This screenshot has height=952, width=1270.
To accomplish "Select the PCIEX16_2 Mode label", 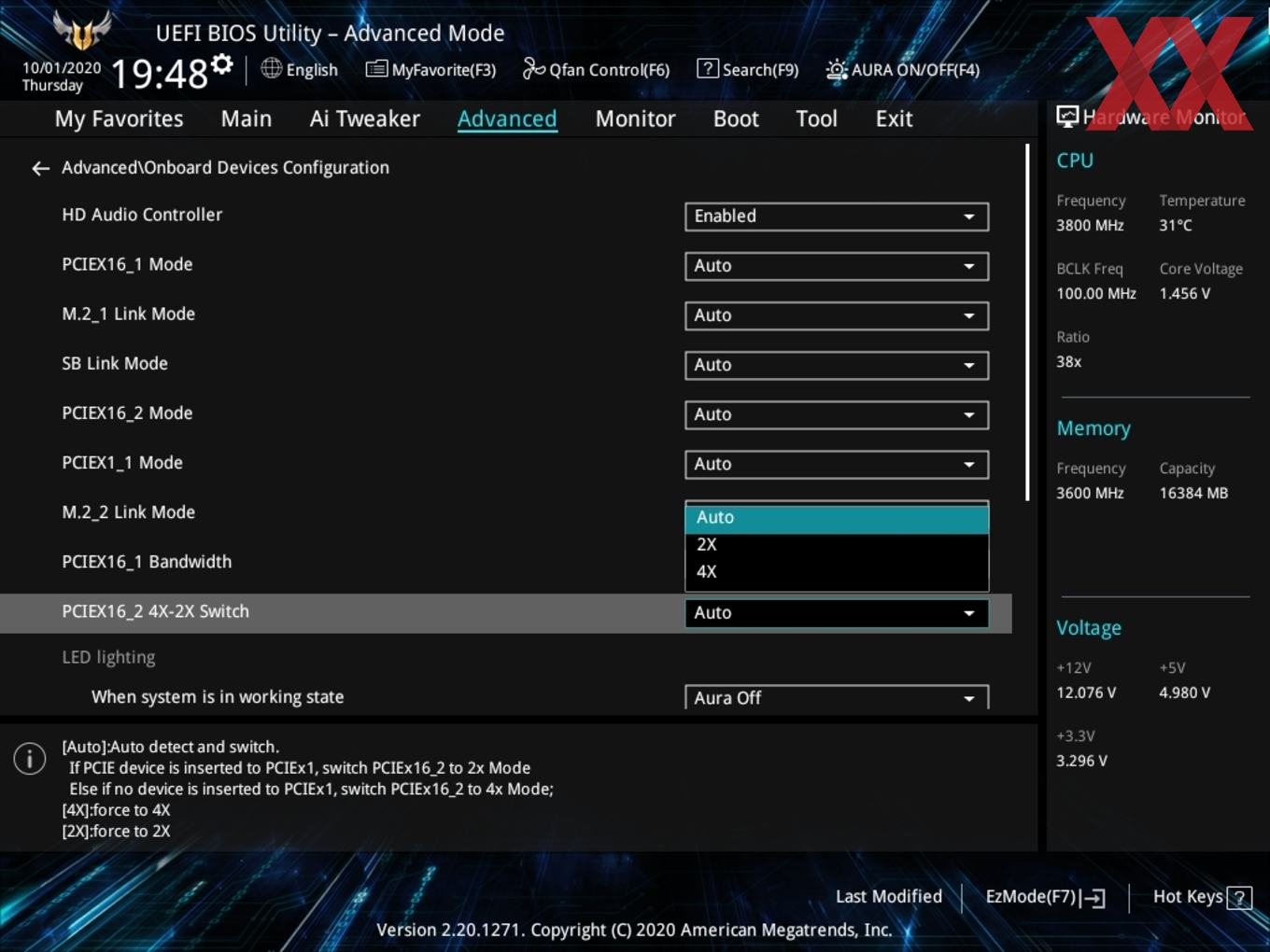I will tap(127, 413).
